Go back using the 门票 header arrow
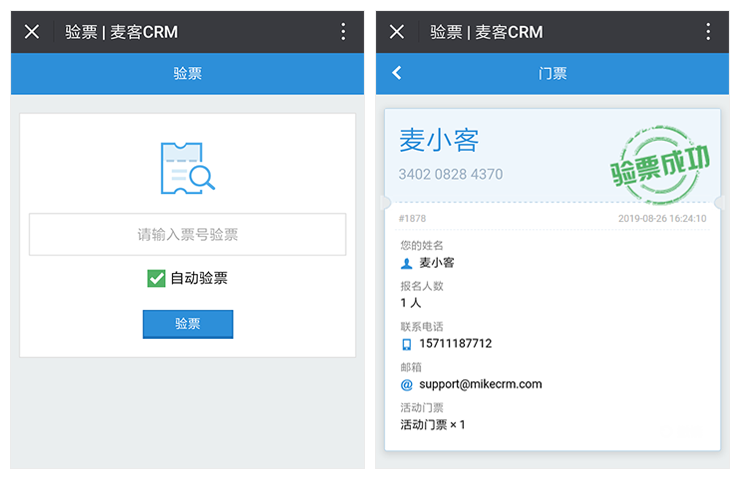The height and width of the screenshot is (479, 740). click(397, 73)
